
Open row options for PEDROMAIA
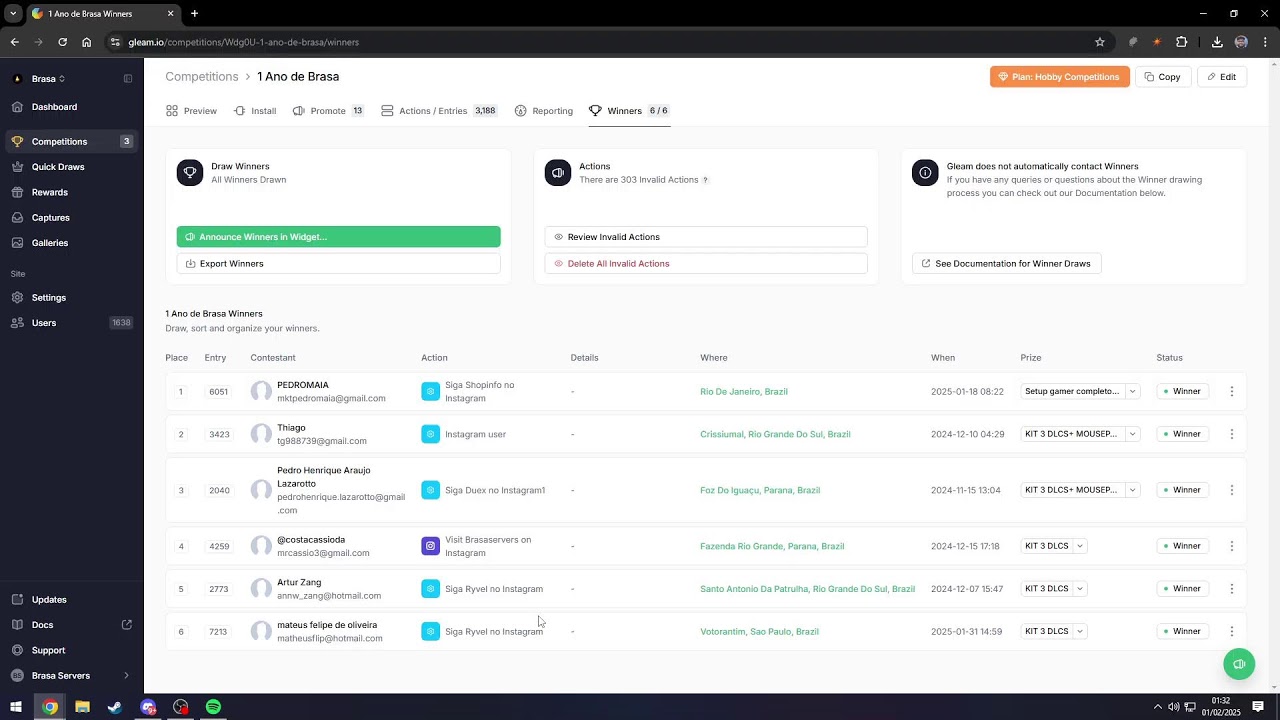(x=1231, y=392)
